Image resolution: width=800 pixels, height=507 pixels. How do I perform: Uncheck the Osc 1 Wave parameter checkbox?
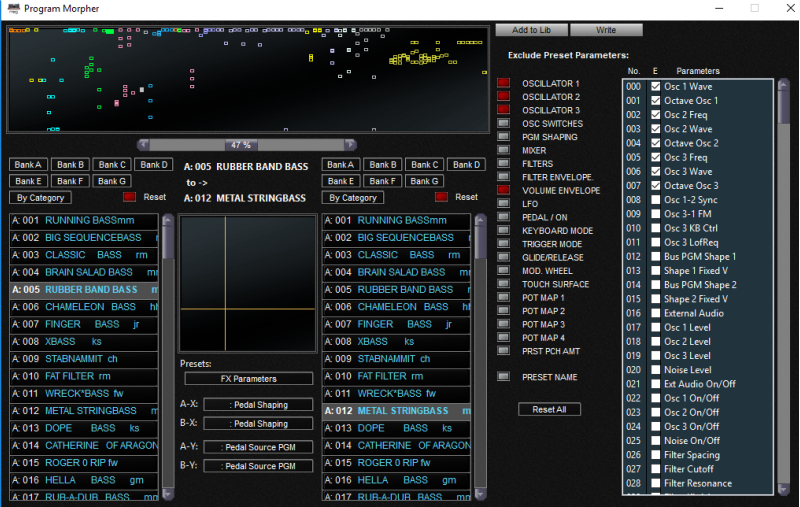[x=656, y=87]
